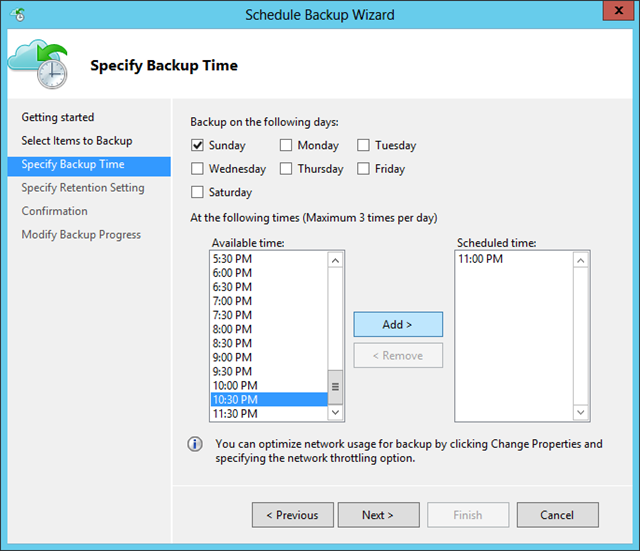Select 8:30 PM in Available time
640x551 pixels.
pyautogui.click(x=269, y=343)
